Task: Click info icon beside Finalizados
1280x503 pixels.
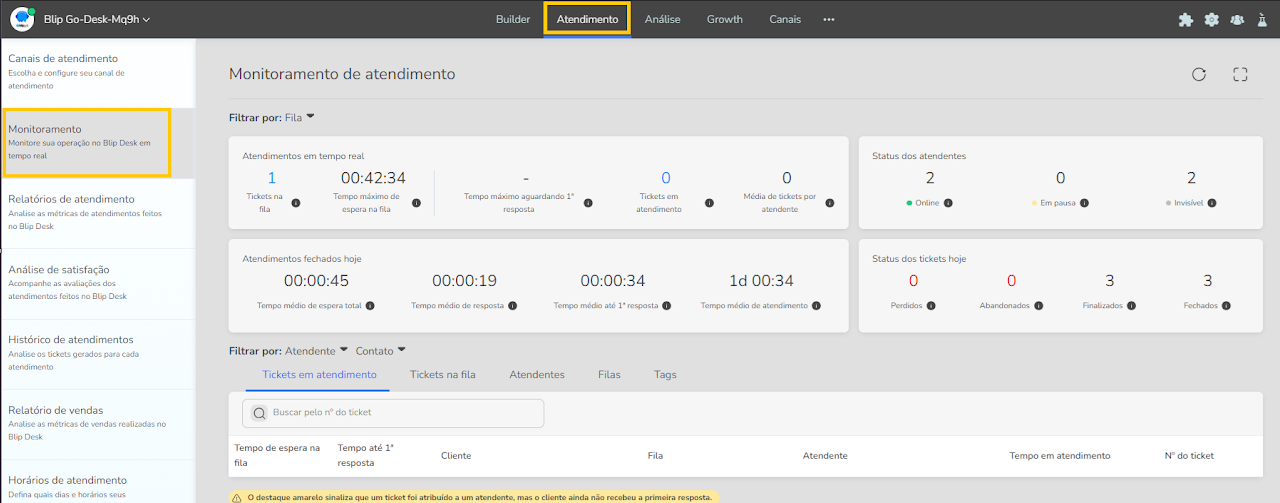Action: click(1130, 305)
